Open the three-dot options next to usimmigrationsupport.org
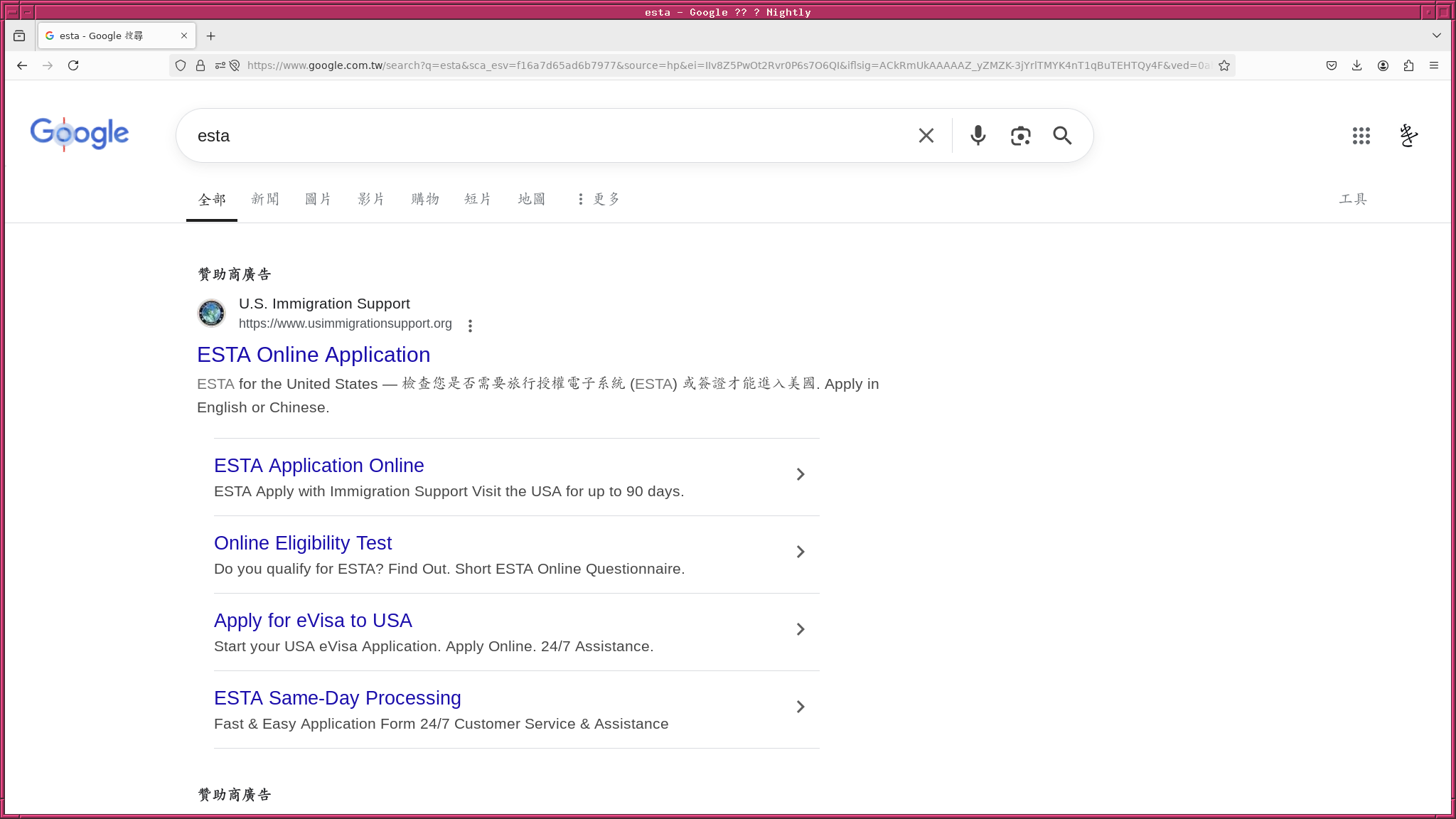 pos(470,326)
